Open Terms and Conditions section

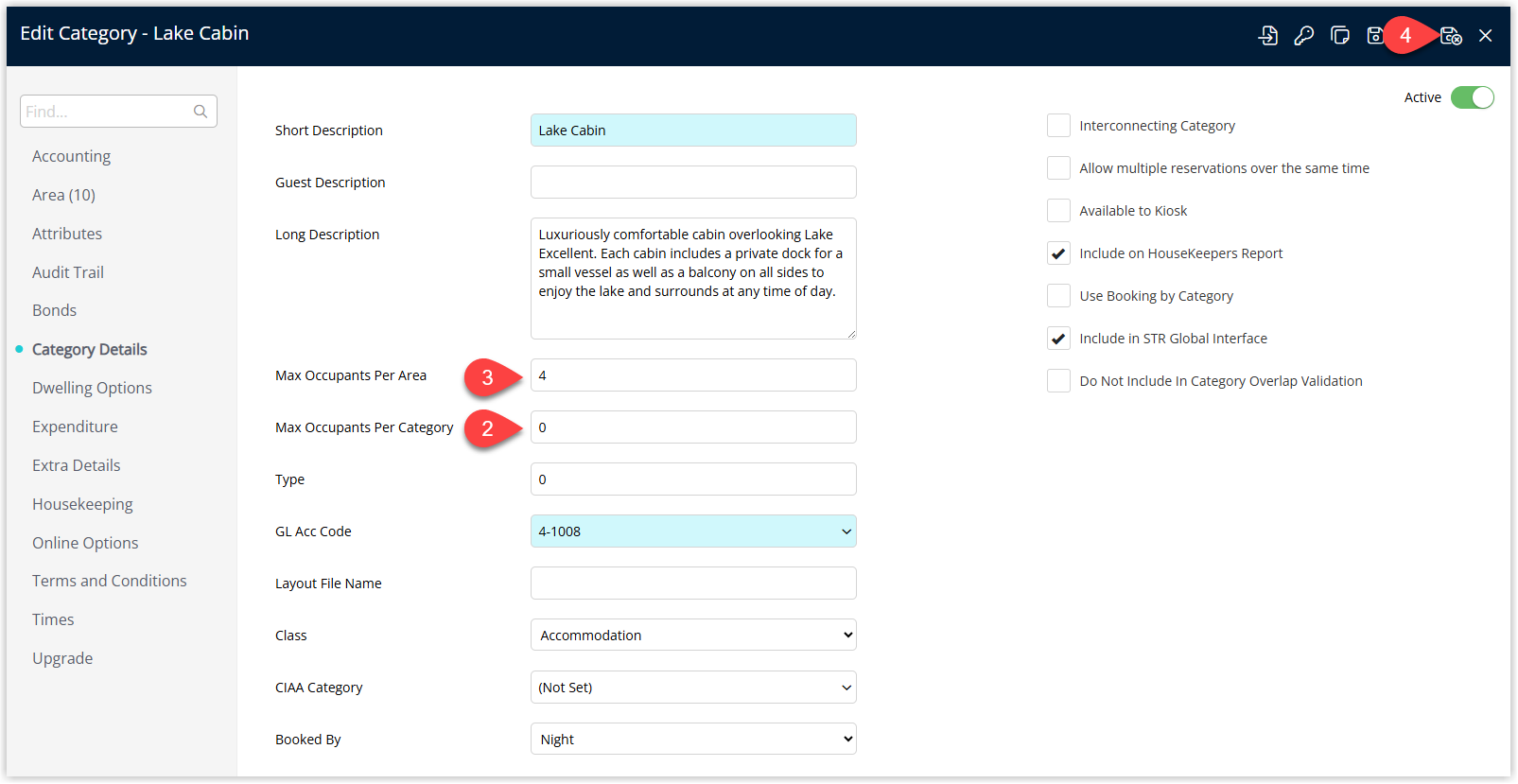(x=110, y=581)
